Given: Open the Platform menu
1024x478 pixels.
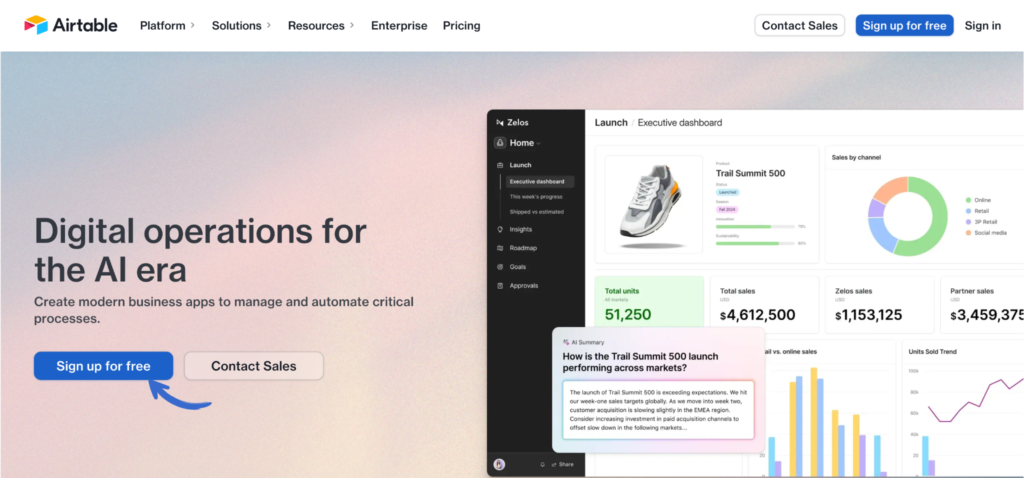Looking at the screenshot, I should tap(163, 25).
